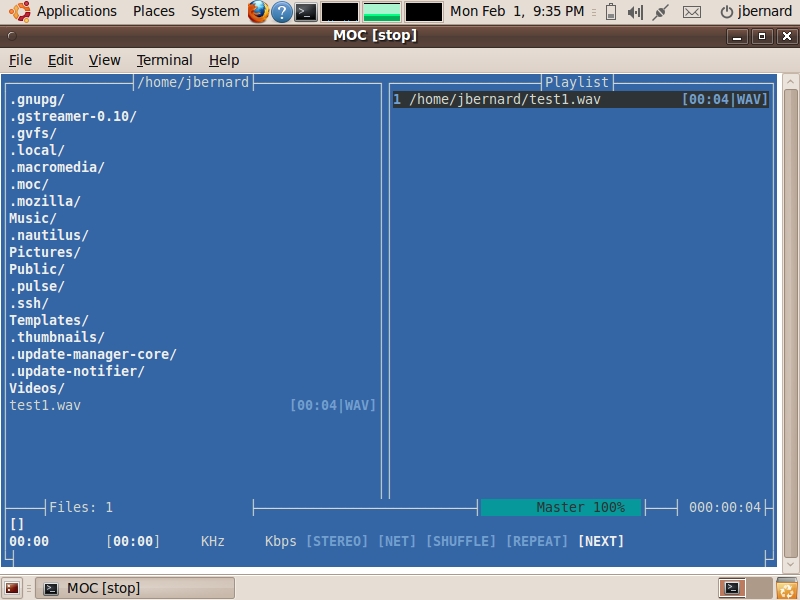This screenshot has width=800, height=600.
Task: Toggle the NEXT indicator in MOC
Action: (601, 541)
